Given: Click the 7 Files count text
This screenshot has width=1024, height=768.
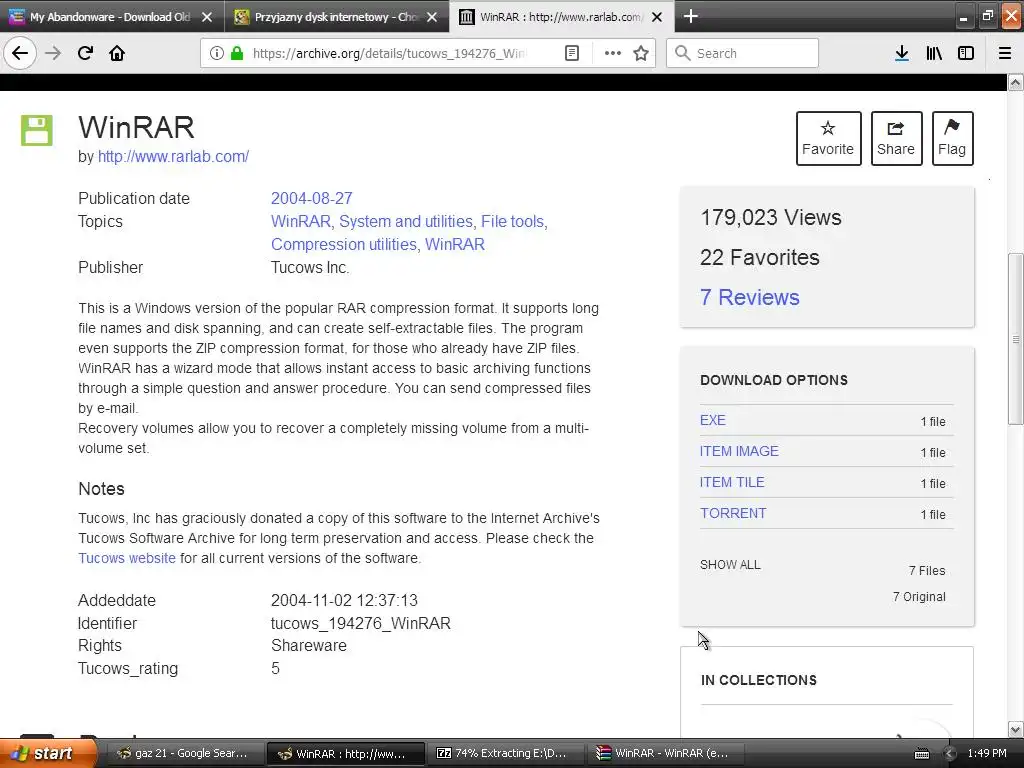Looking at the screenshot, I should [927, 571].
